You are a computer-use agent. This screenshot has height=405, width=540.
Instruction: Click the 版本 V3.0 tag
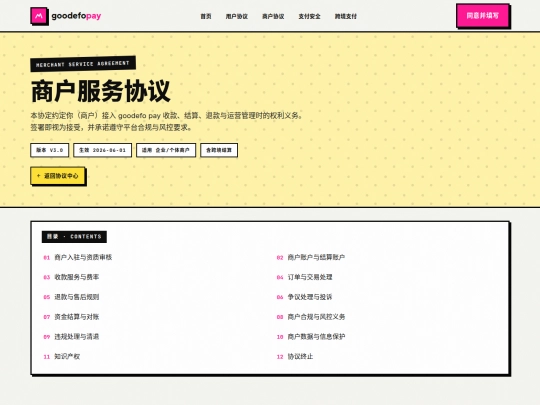tap(50, 150)
